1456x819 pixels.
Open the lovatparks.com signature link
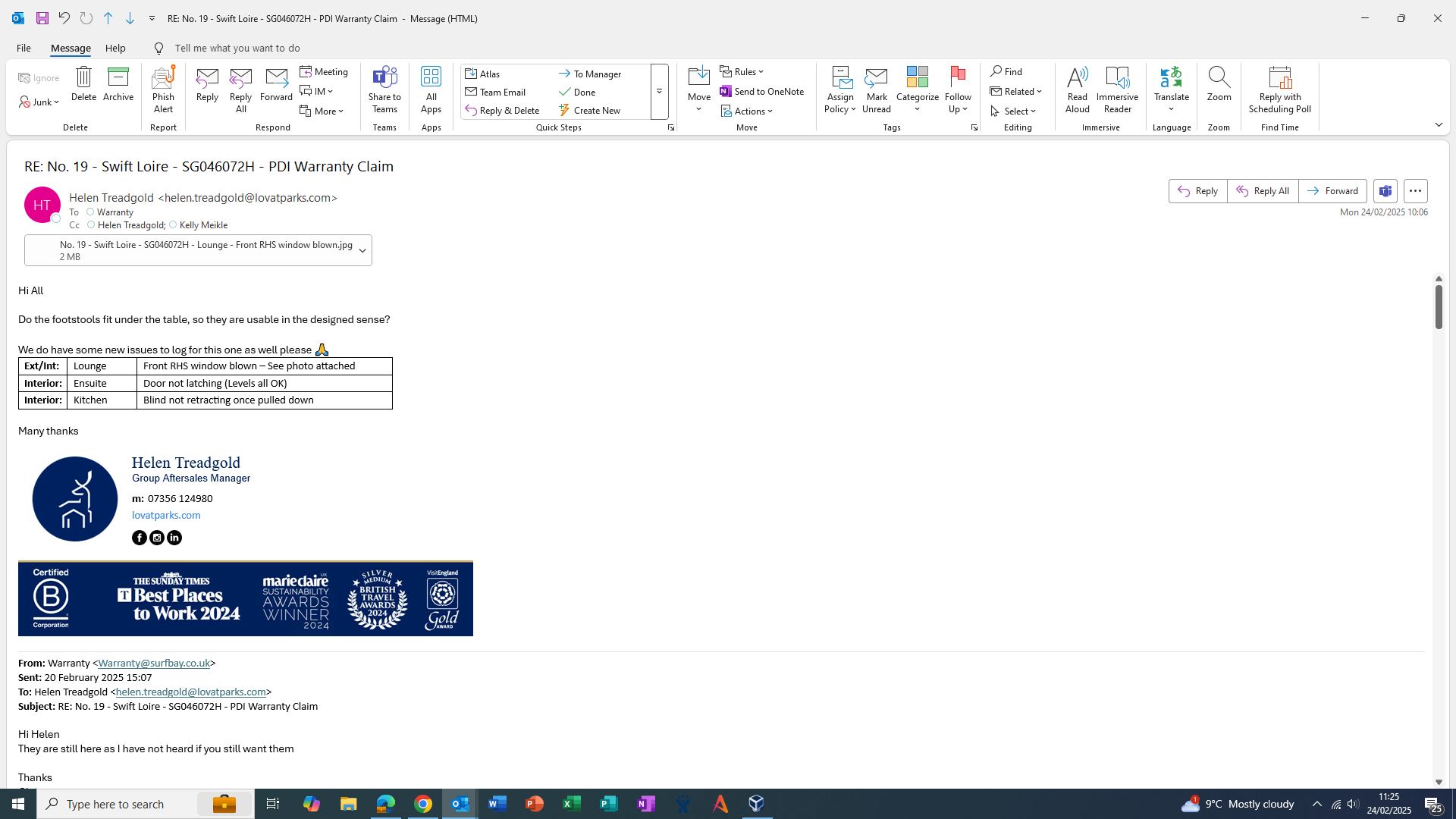click(x=166, y=516)
